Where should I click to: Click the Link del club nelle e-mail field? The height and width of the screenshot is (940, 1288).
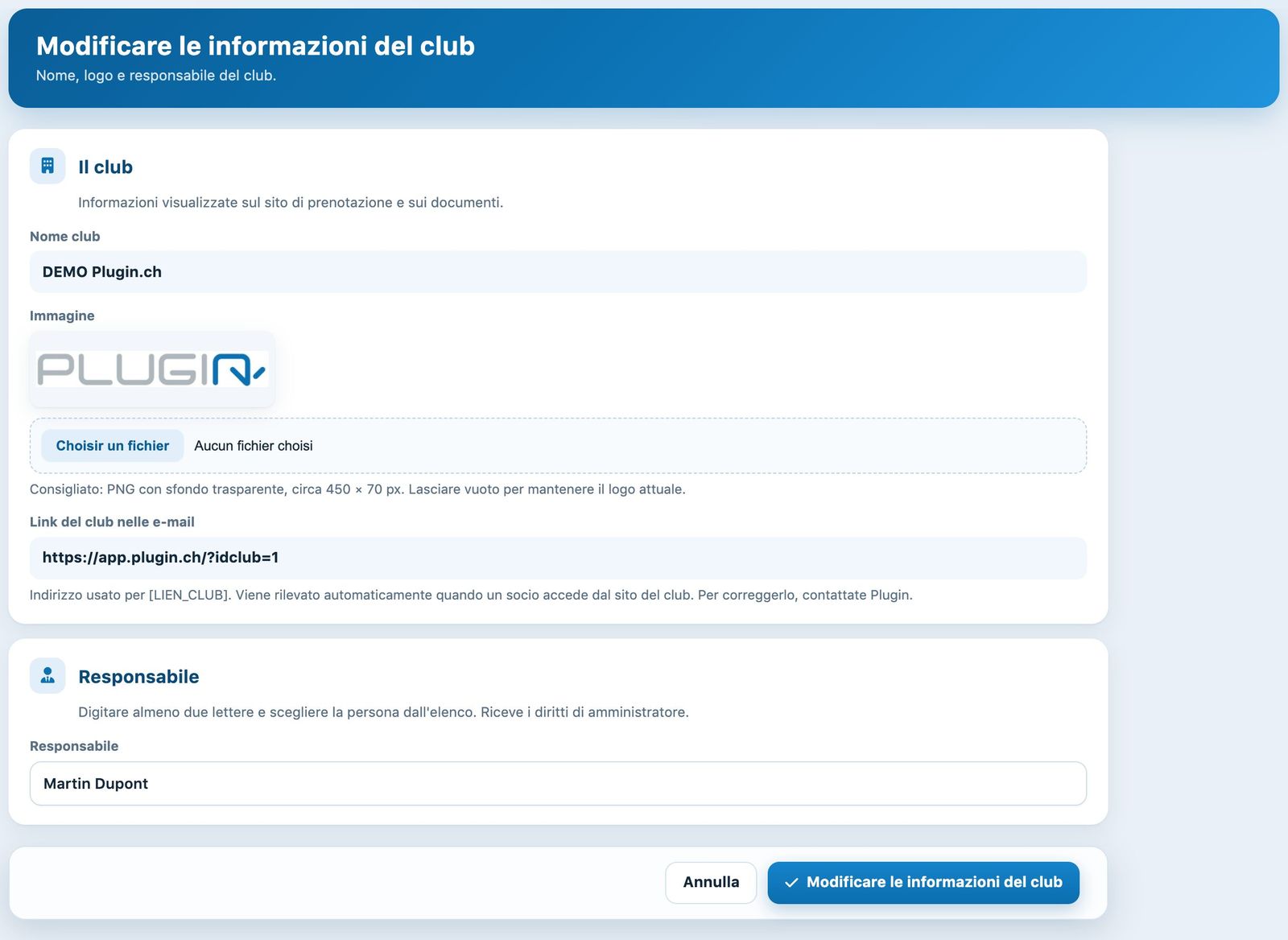[x=558, y=558]
